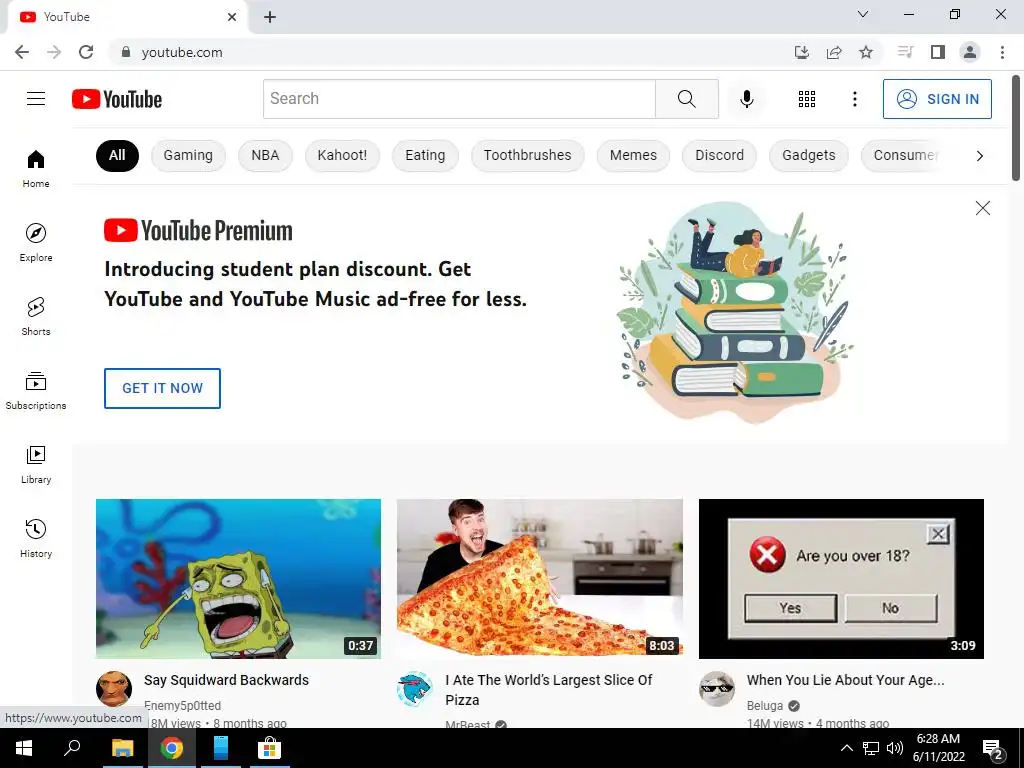This screenshot has height=768, width=1024.
Task: Select the All chip
Action: 117,155
